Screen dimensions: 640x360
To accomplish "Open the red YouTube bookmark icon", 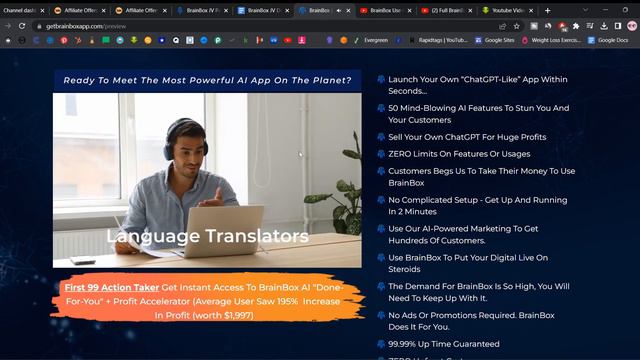I will [x=288, y=40].
